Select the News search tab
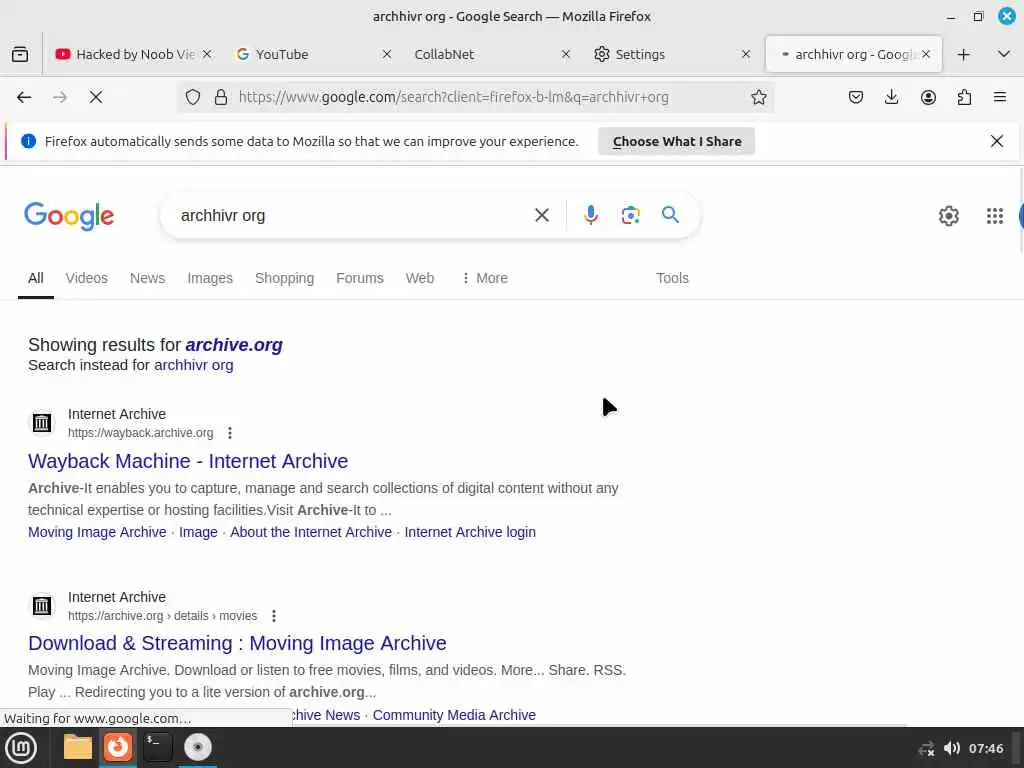The width and height of the screenshot is (1024, 768). (147, 278)
